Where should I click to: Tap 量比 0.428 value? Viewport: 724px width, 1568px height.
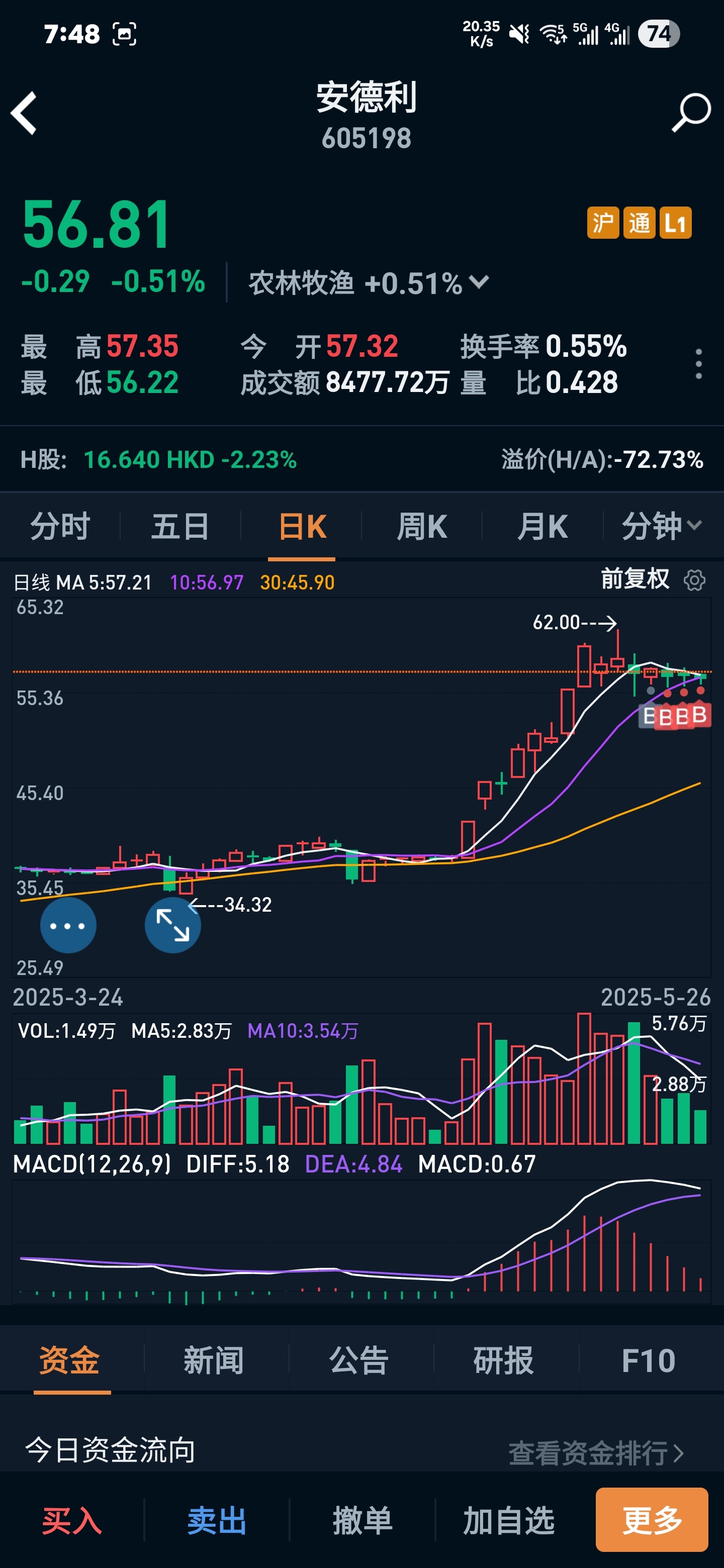coord(582,383)
